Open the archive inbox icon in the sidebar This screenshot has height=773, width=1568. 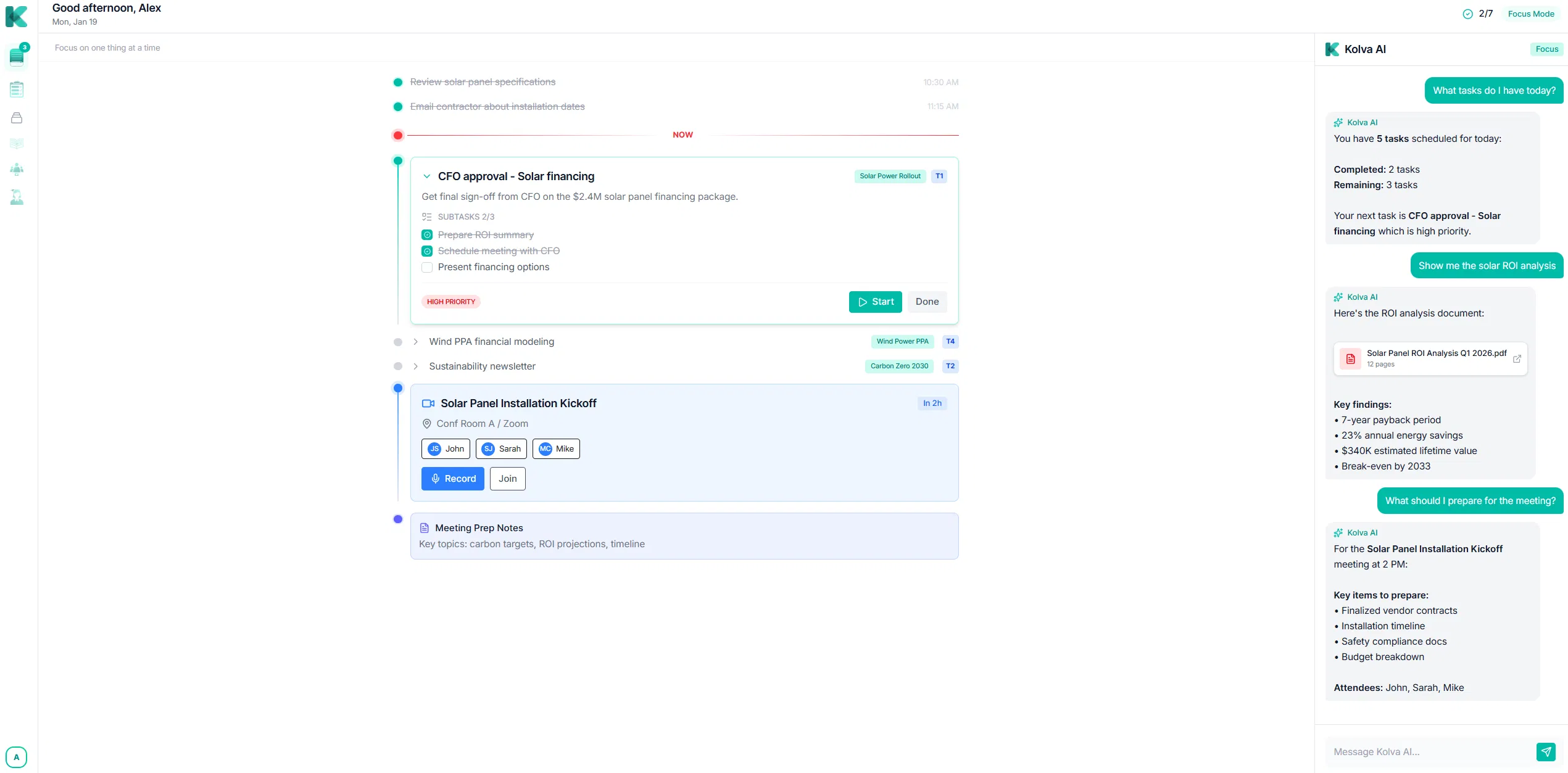(x=17, y=117)
